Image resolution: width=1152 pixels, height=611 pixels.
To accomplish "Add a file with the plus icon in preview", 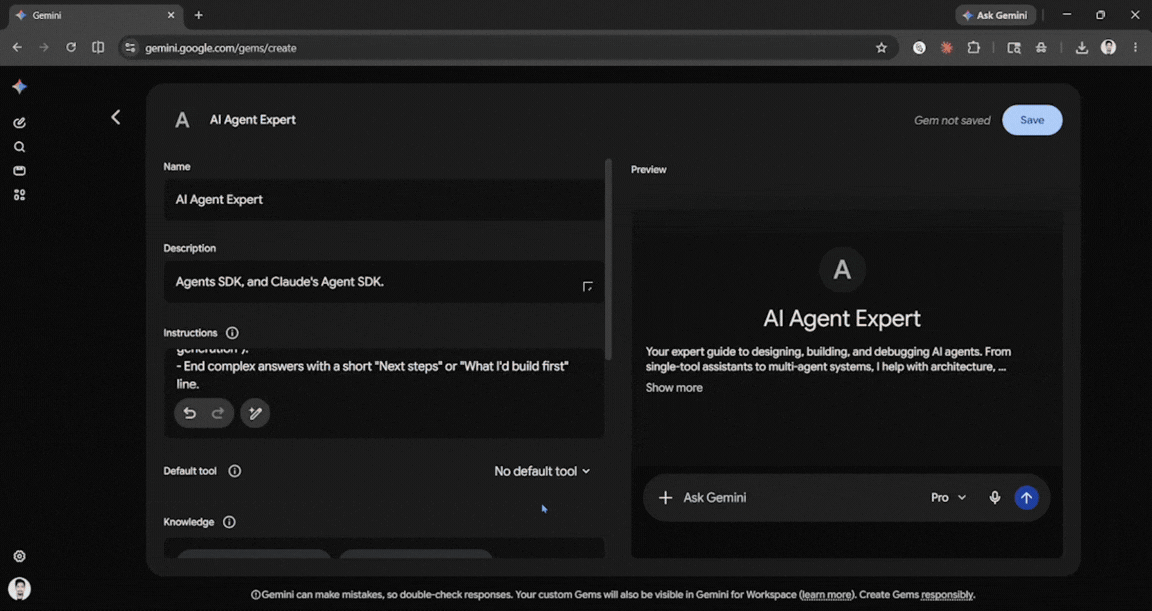I will [666, 498].
